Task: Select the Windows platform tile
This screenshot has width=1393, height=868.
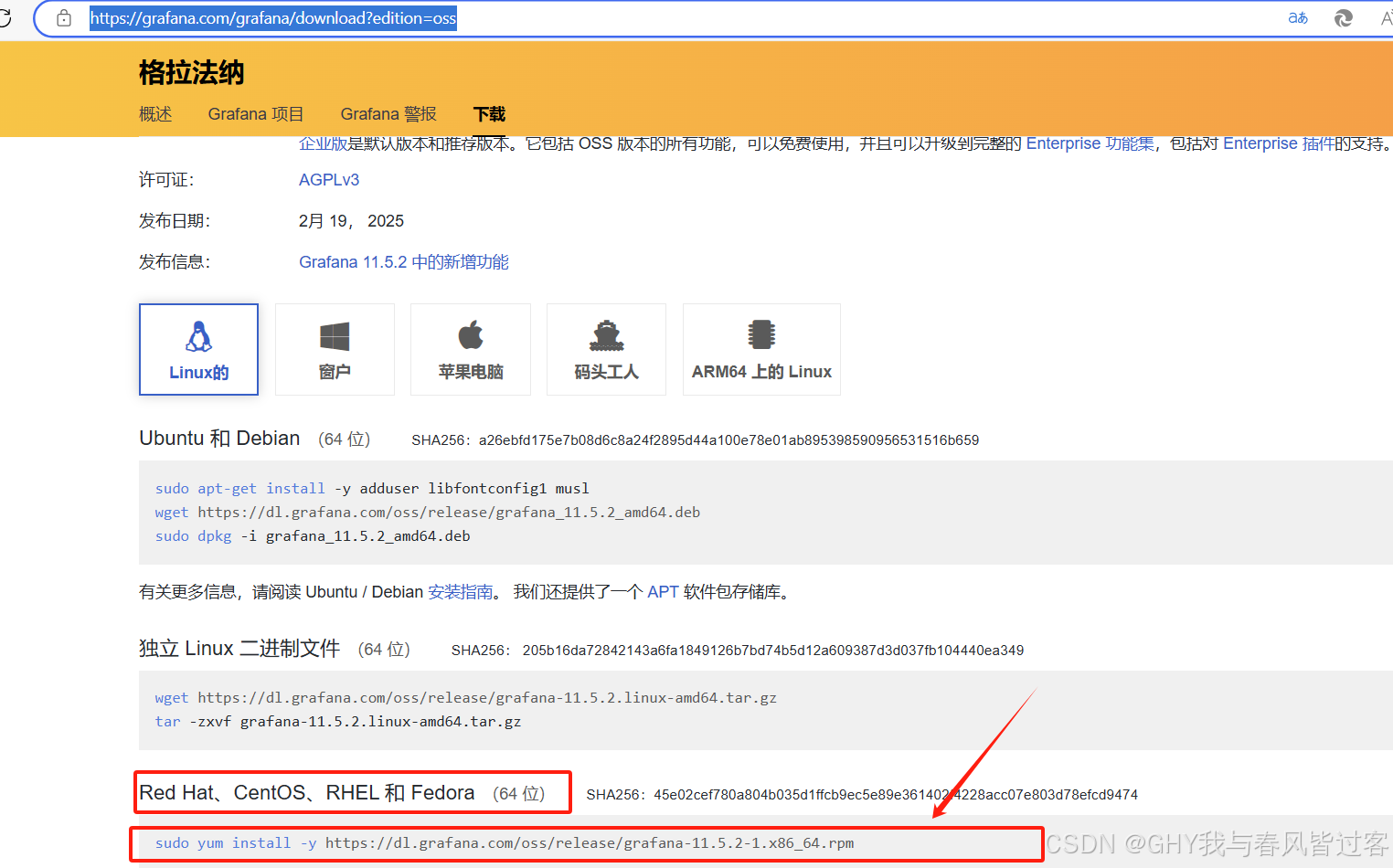Action: coord(335,349)
